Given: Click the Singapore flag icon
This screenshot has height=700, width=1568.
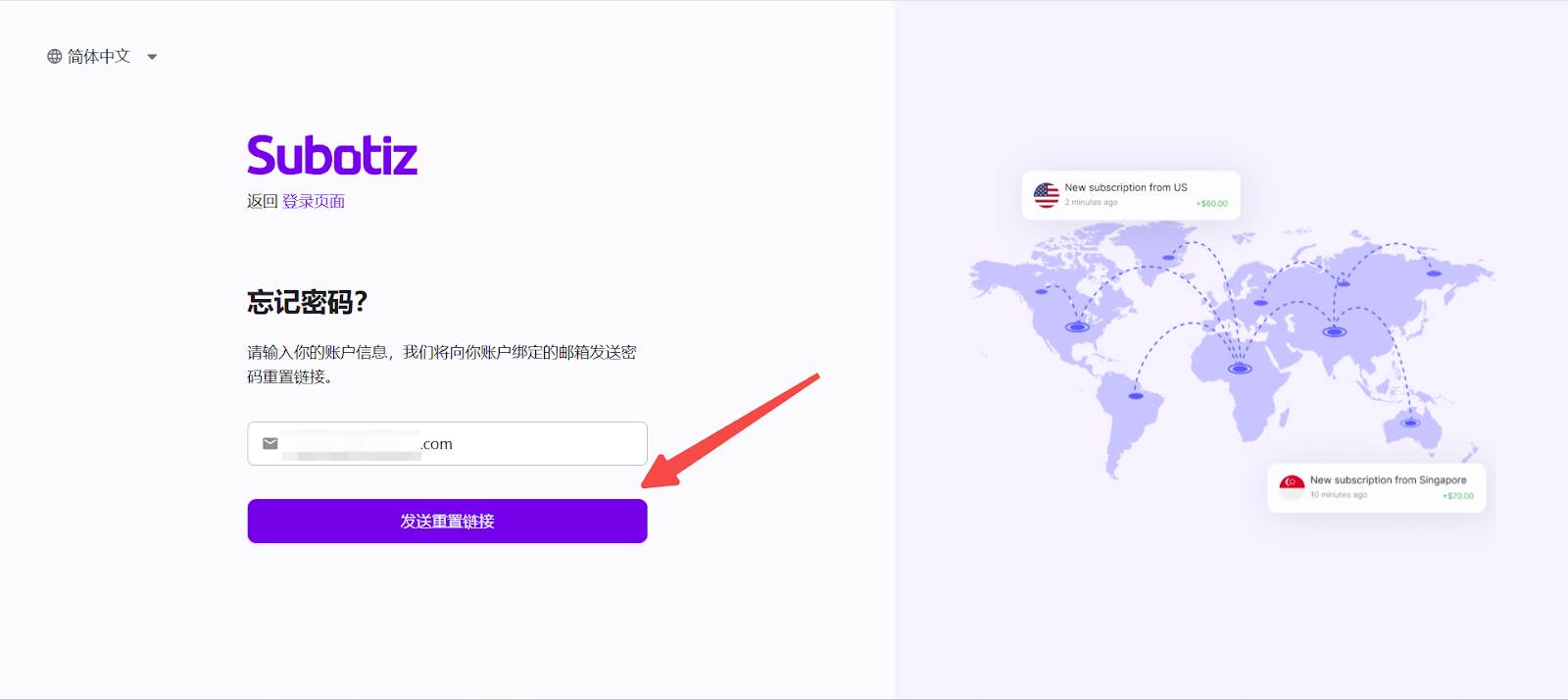Looking at the screenshot, I should pos(1292,487).
